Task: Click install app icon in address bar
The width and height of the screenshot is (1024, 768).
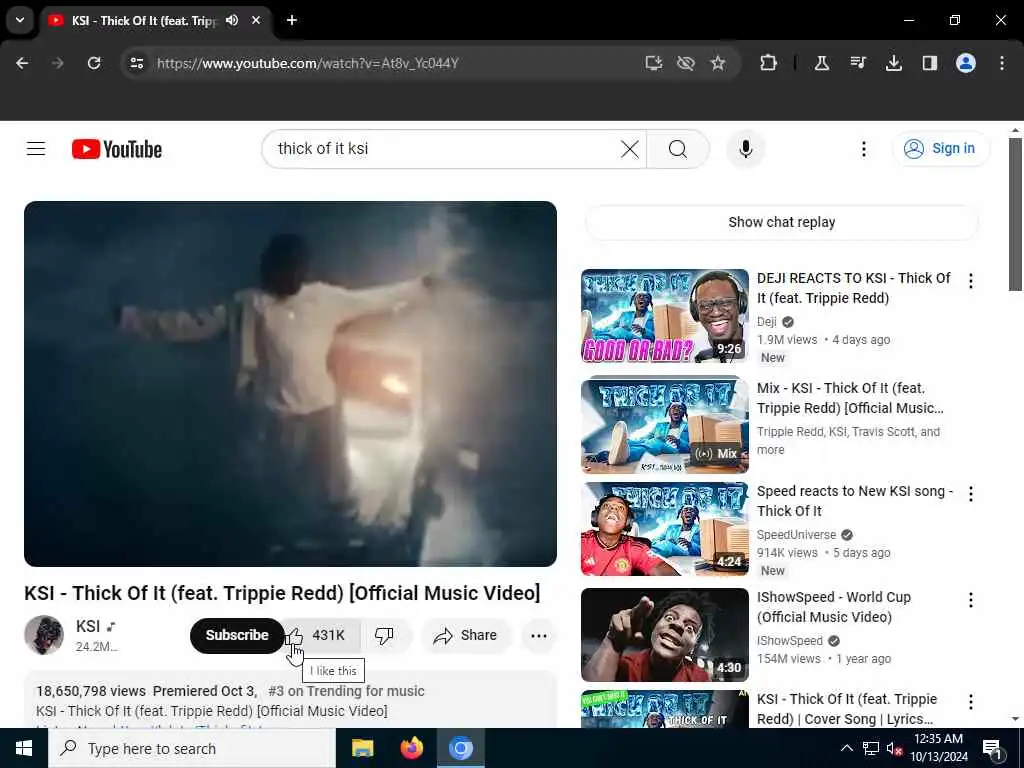Action: click(653, 63)
